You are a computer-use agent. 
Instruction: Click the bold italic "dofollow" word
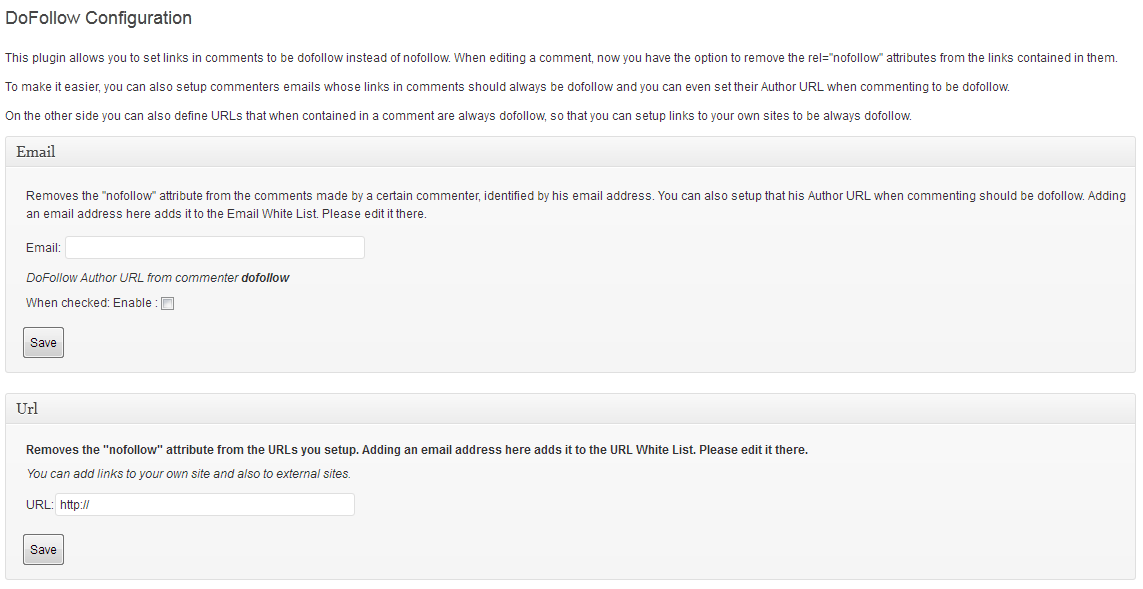[265, 278]
